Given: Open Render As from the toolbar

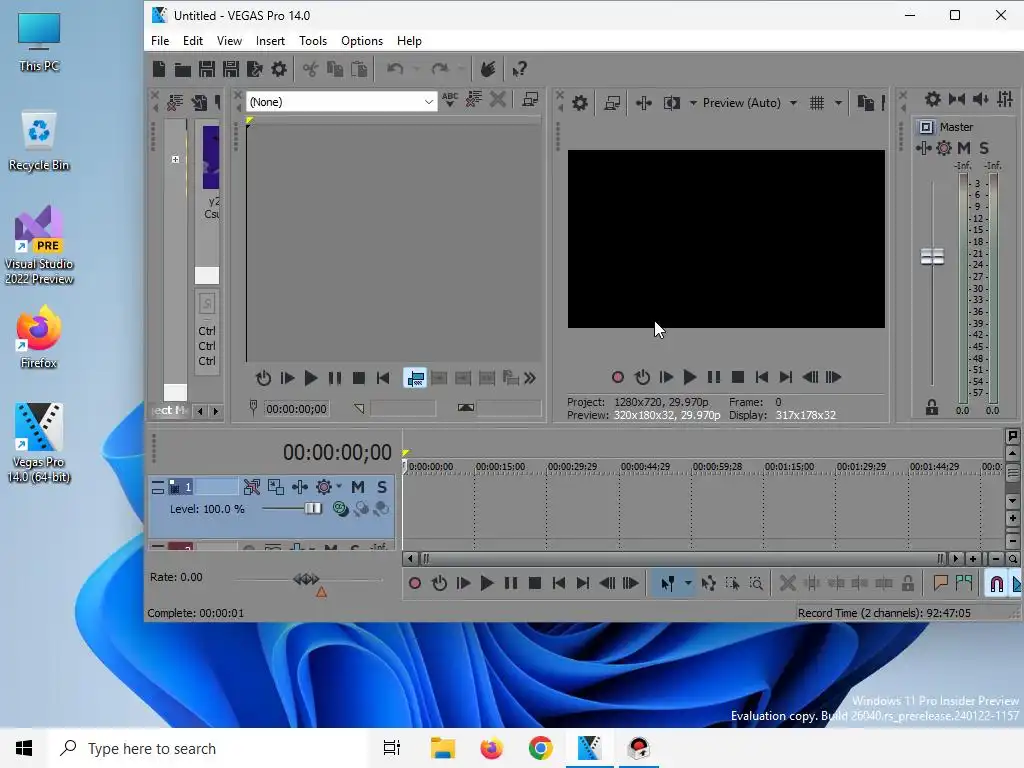Looking at the screenshot, I should (255, 69).
